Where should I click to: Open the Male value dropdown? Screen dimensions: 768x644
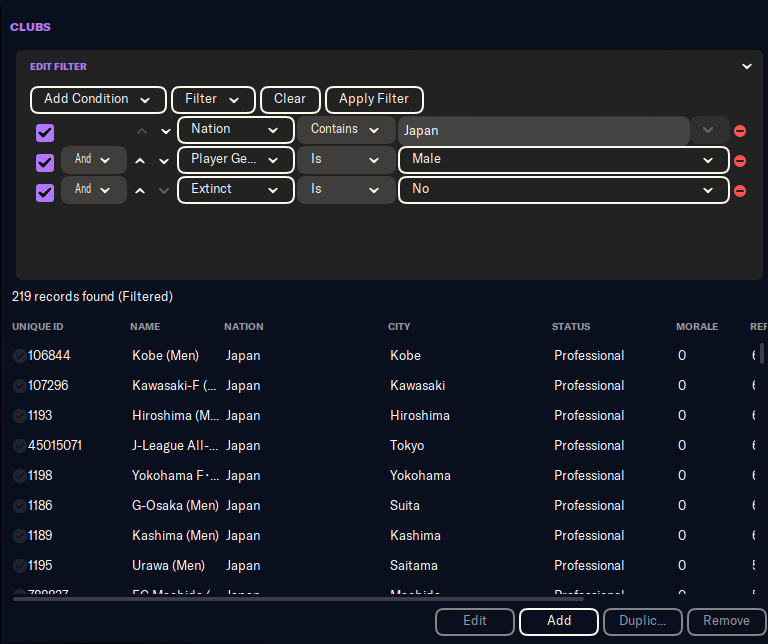click(x=563, y=160)
